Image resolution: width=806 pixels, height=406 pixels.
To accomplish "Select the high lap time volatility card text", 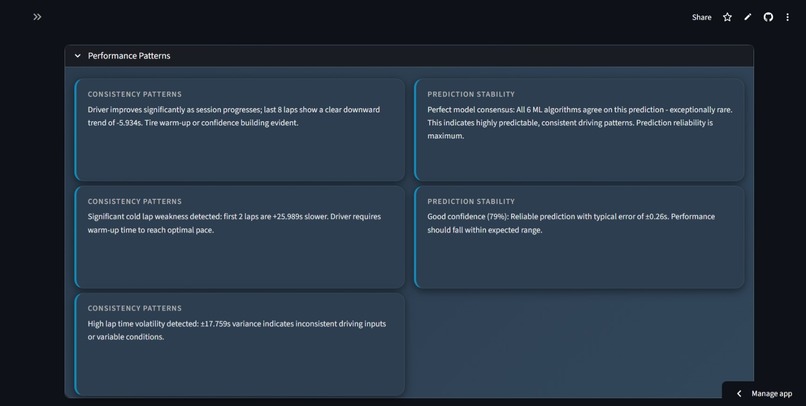I will click(237, 330).
